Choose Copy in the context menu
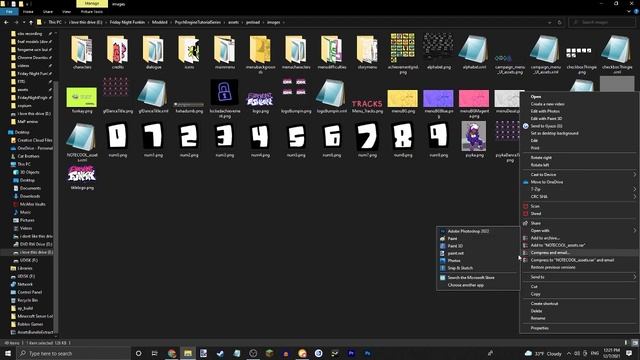Screen dimensions: 640x360 click(536, 294)
